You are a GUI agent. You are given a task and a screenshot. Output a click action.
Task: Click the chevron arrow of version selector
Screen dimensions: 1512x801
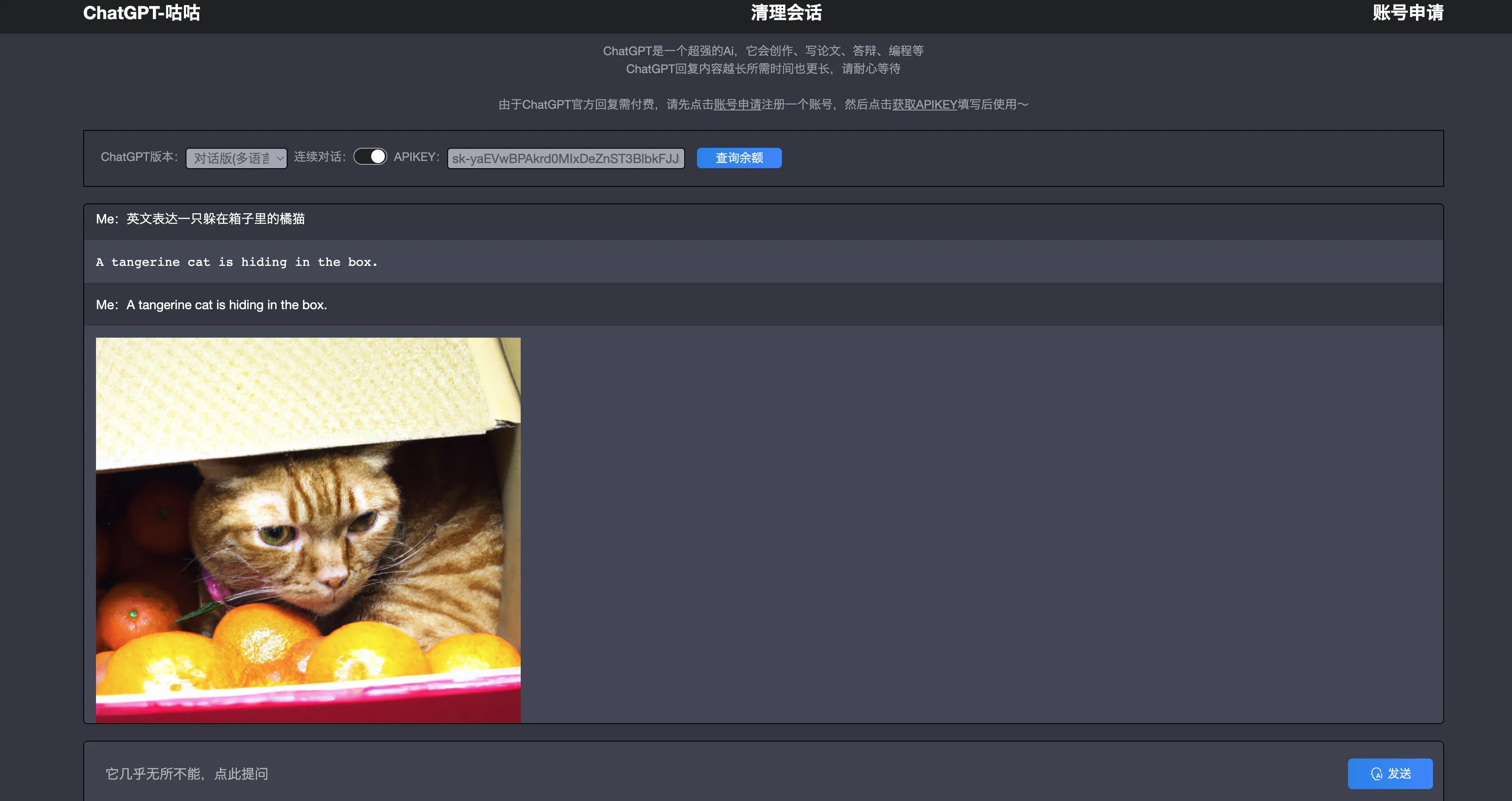point(280,158)
